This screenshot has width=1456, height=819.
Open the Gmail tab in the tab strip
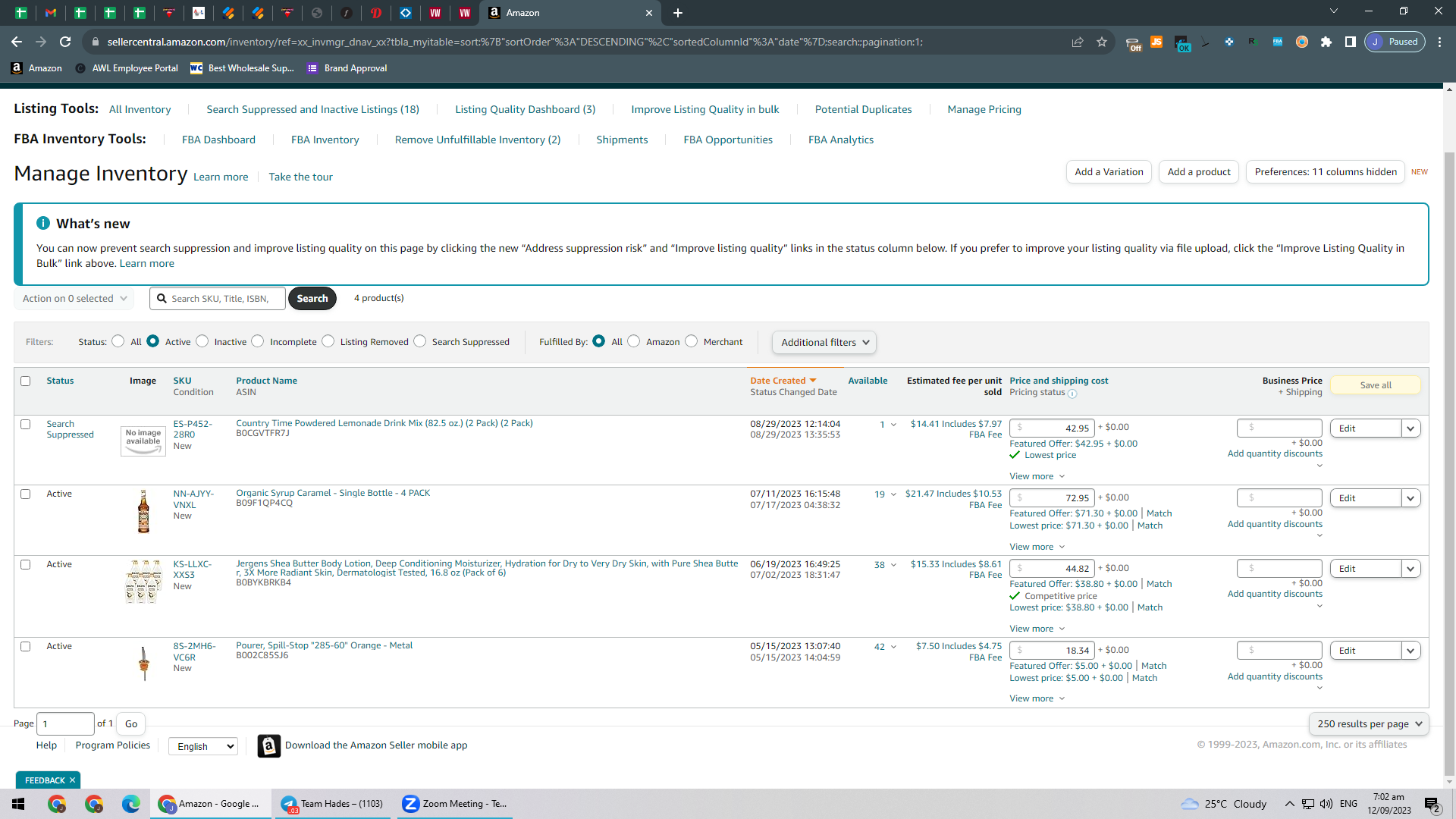click(x=51, y=13)
